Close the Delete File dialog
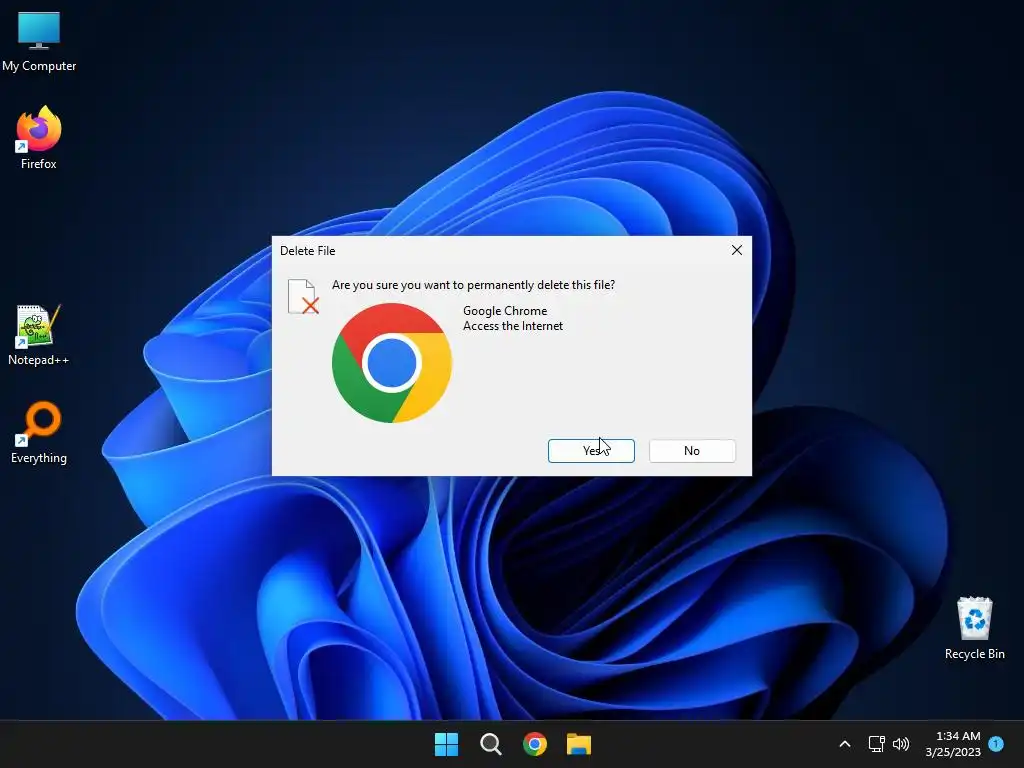 tap(737, 250)
